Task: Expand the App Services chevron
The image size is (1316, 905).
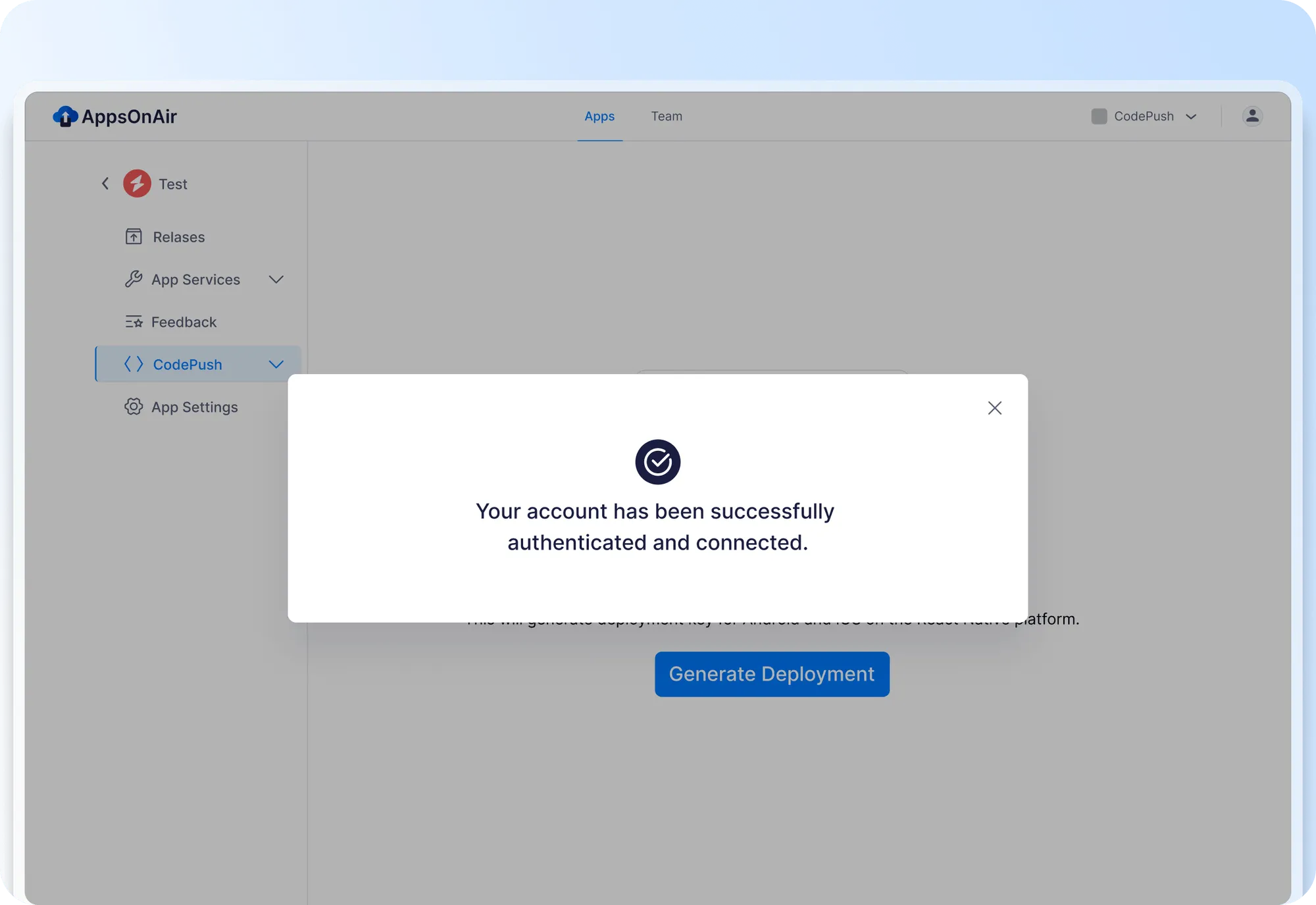Action: [x=276, y=280]
